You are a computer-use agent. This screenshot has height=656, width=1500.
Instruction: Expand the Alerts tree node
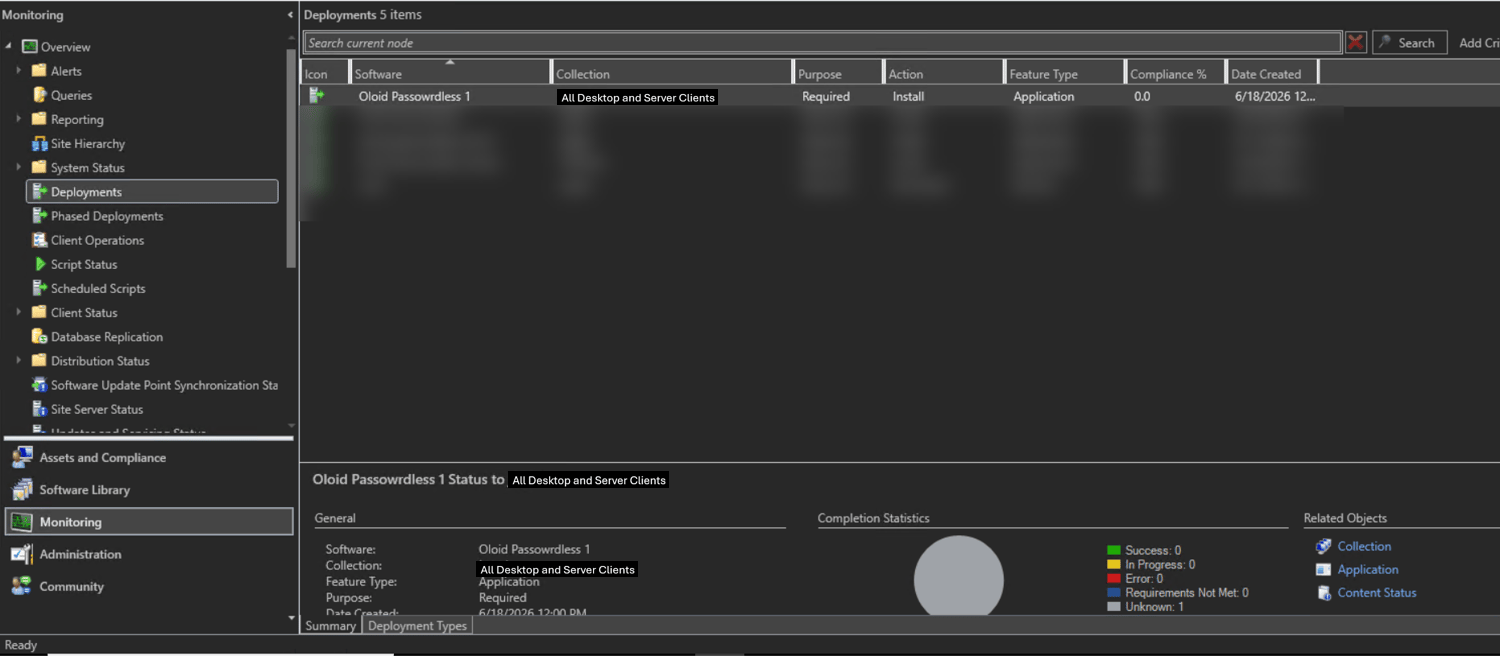[x=18, y=71]
